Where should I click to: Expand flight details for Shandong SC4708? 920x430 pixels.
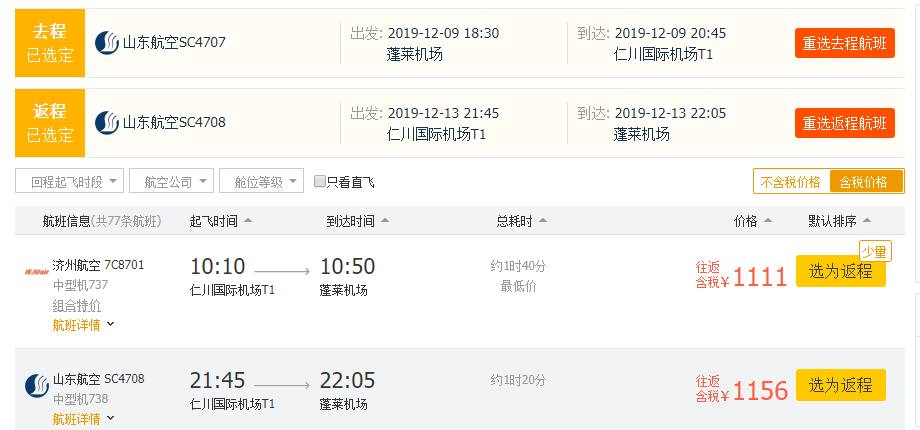pos(83,419)
